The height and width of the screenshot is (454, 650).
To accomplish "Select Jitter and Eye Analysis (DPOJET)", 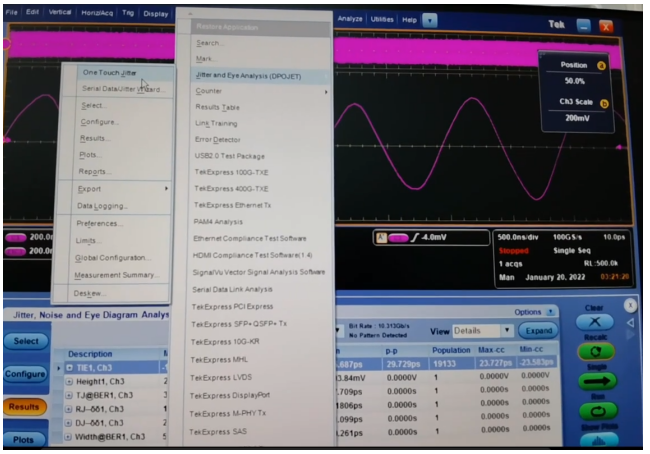I will (x=248, y=76).
